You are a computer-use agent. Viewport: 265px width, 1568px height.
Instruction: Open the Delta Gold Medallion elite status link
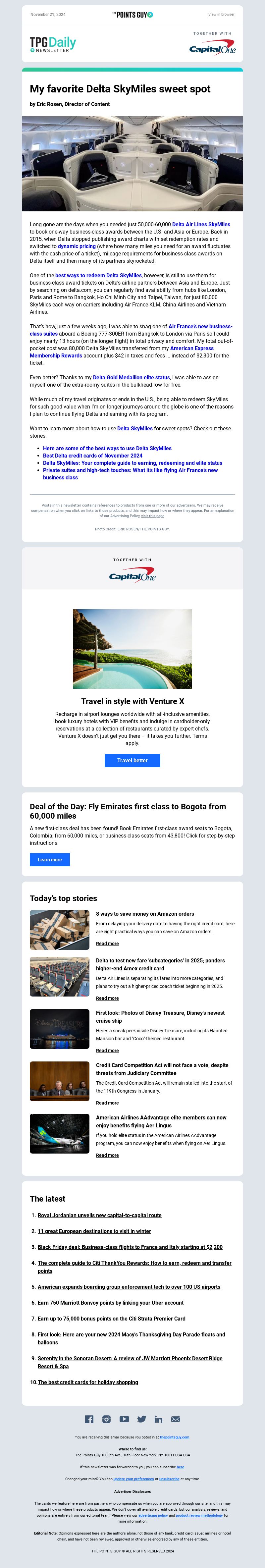tap(132, 377)
